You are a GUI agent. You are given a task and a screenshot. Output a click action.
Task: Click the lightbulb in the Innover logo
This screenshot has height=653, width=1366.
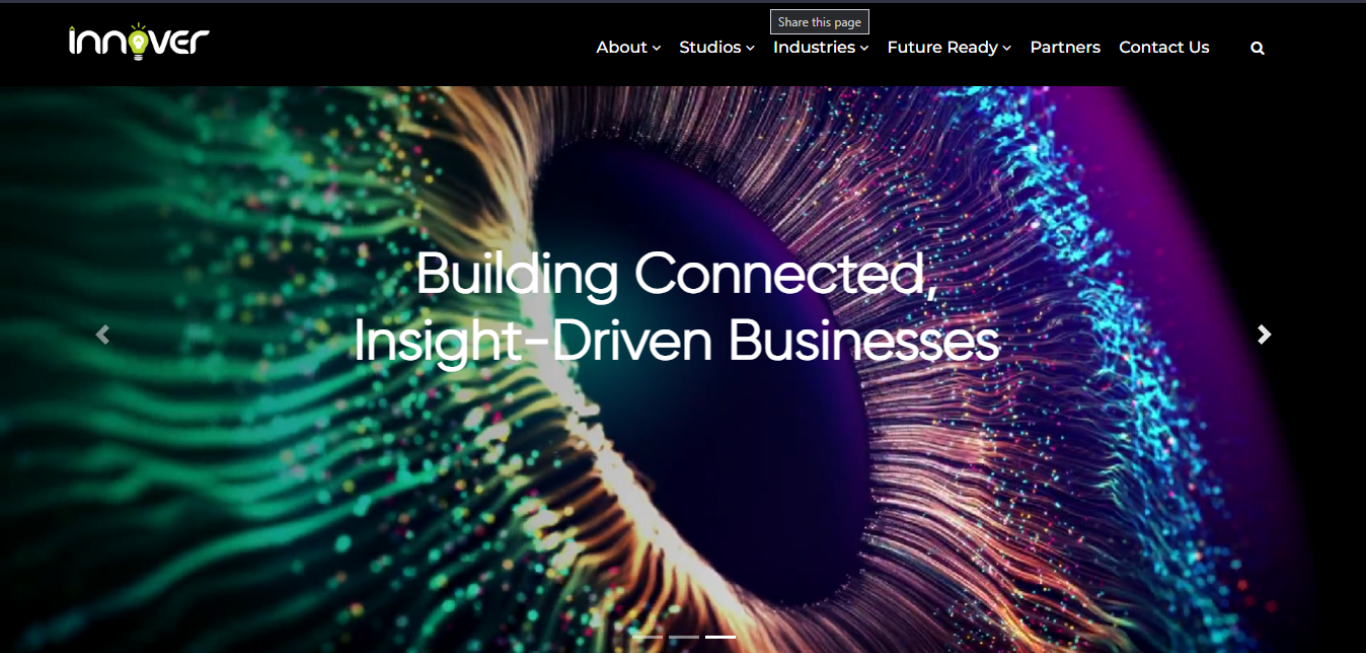137,40
